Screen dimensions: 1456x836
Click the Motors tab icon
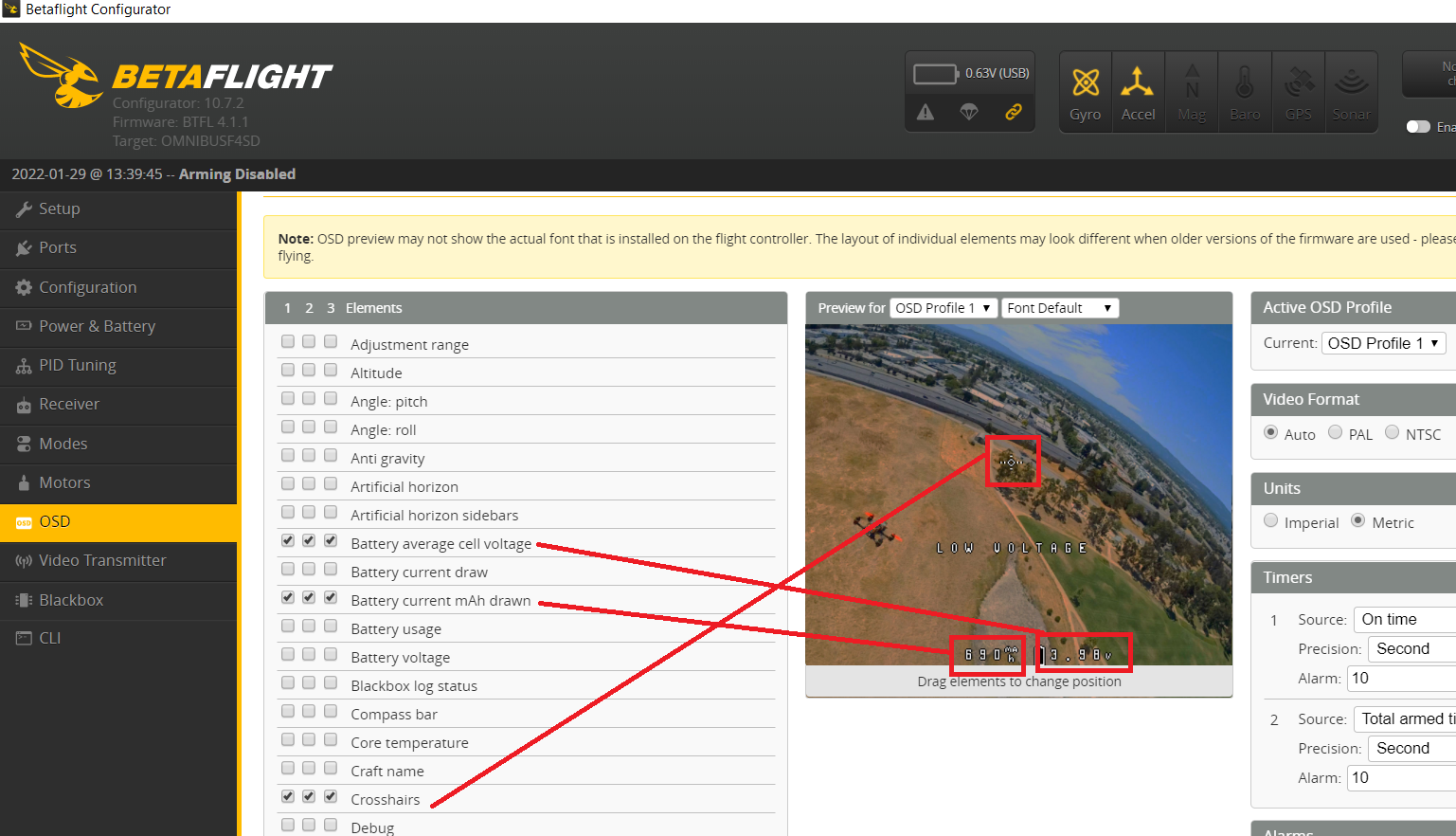pyautogui.click(x=24, y=482)
